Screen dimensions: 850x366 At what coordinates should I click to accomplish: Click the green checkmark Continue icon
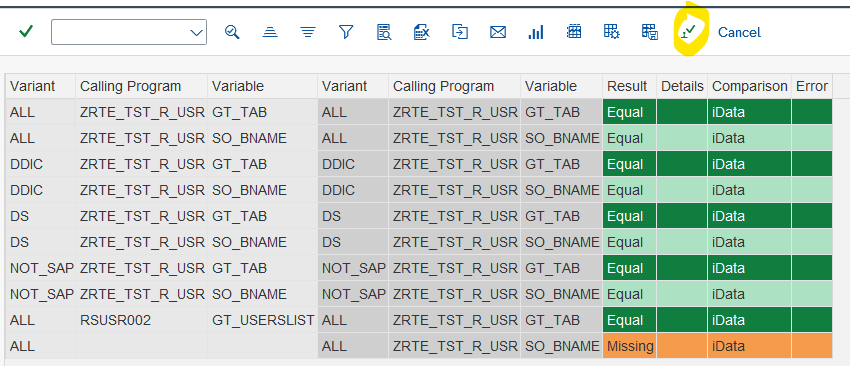(x=25, y=32)
